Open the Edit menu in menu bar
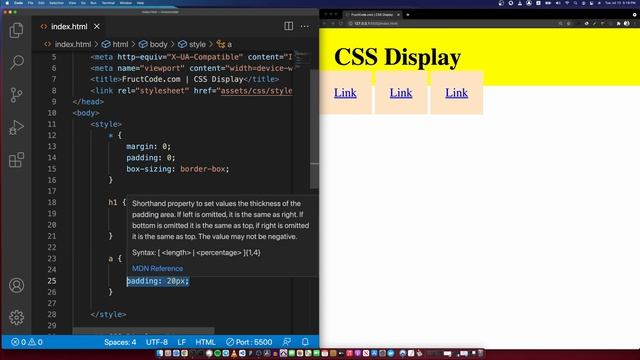 [x=41, y=3]
